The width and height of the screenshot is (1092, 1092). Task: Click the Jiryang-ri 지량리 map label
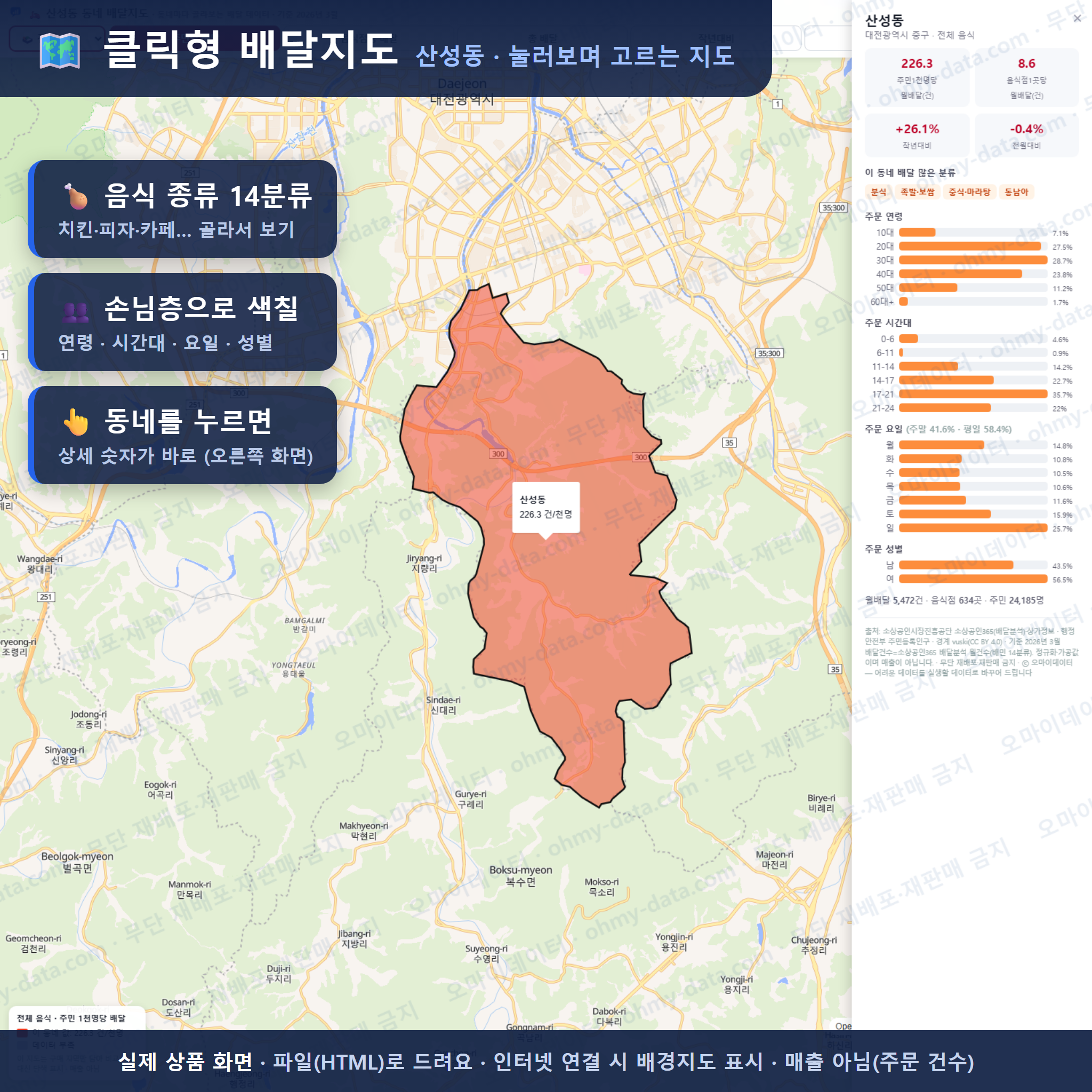pos(424,563)
